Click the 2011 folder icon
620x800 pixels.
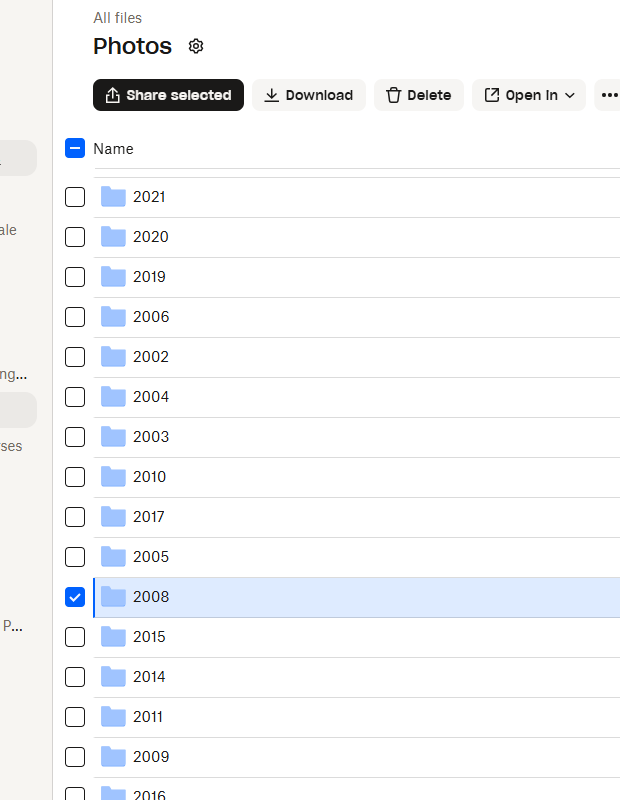pos(113,717)
